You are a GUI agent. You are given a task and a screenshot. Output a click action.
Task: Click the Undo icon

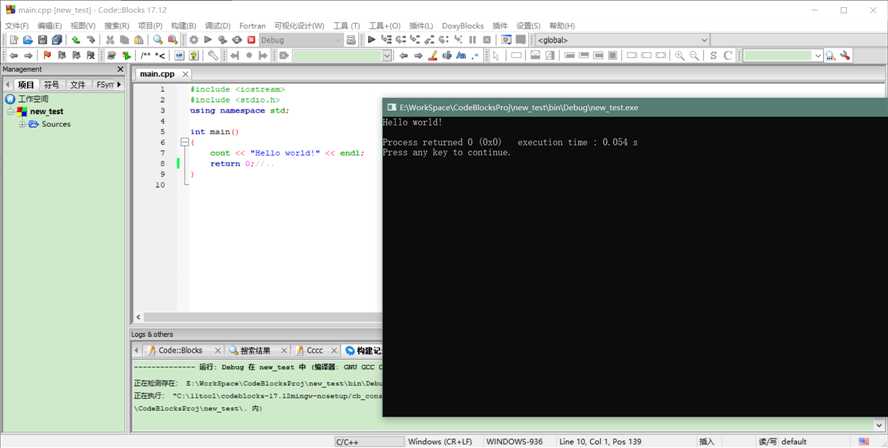point(76,40)
